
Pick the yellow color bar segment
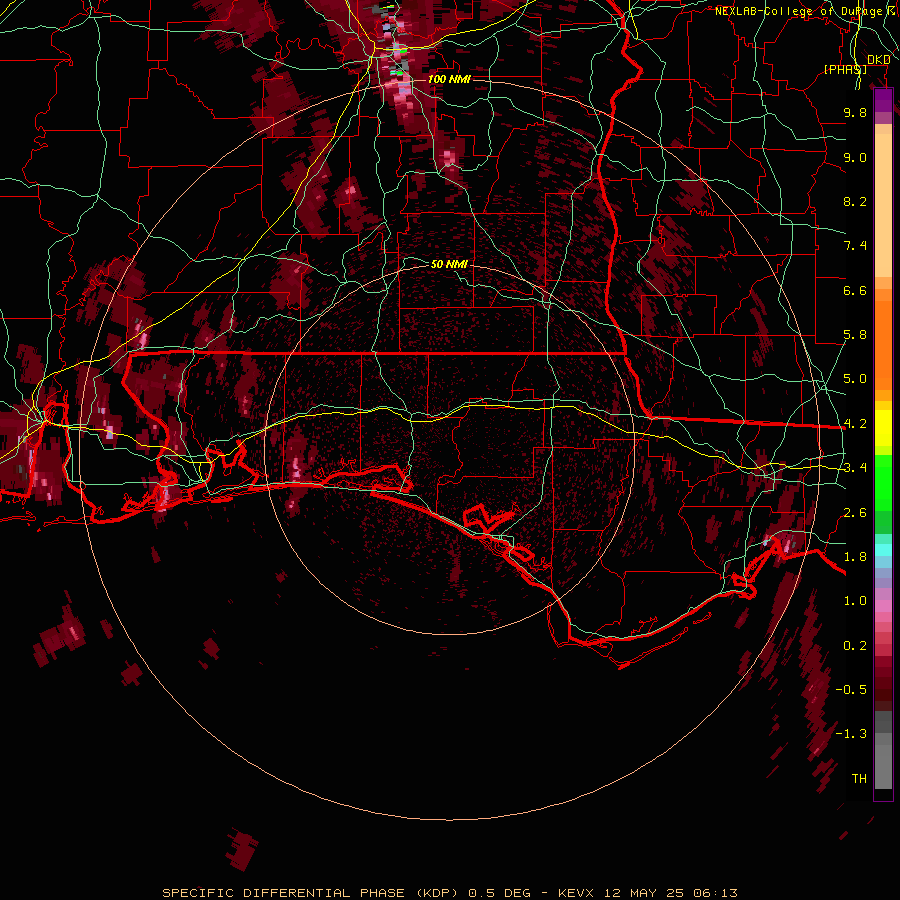pyautogui.click(x=883, y=428)
